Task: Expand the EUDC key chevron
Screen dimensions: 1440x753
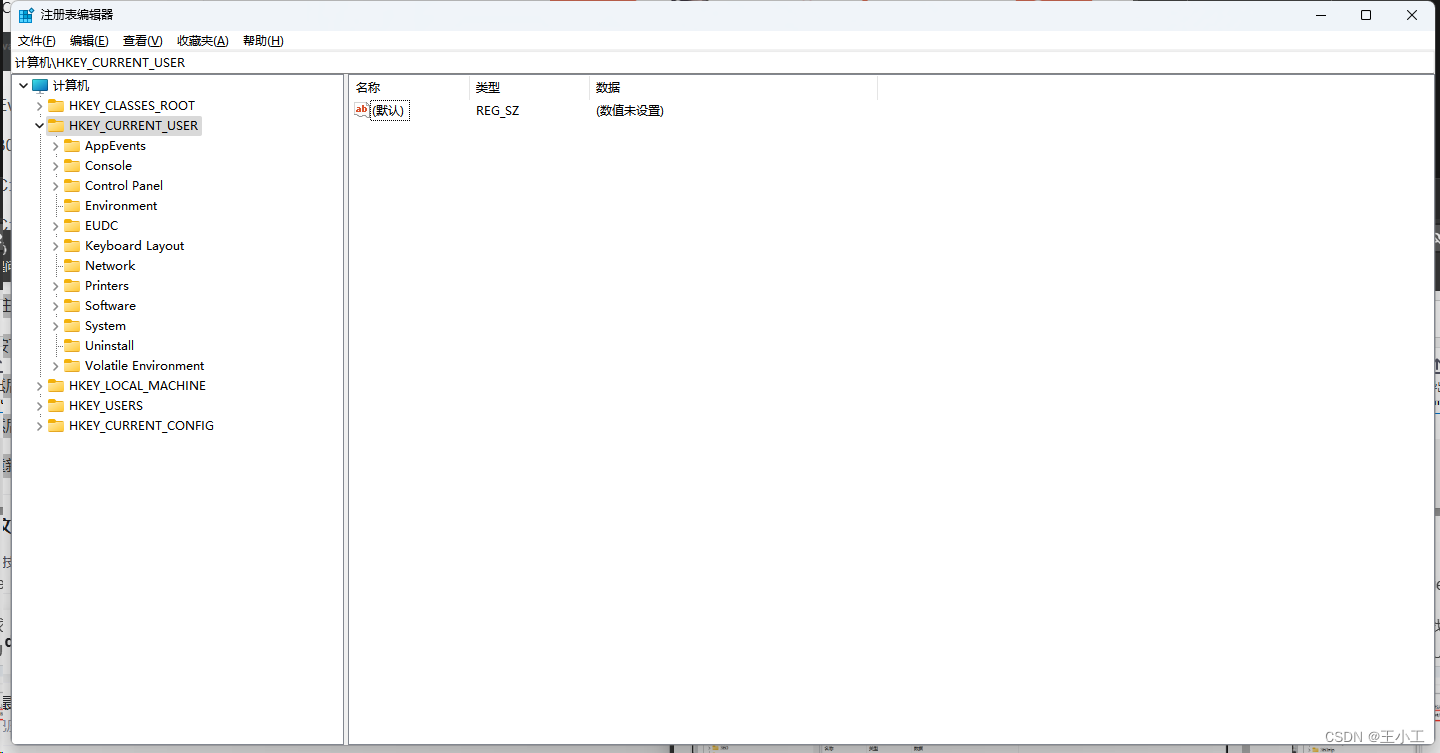Action: click(x=55, y=226)
